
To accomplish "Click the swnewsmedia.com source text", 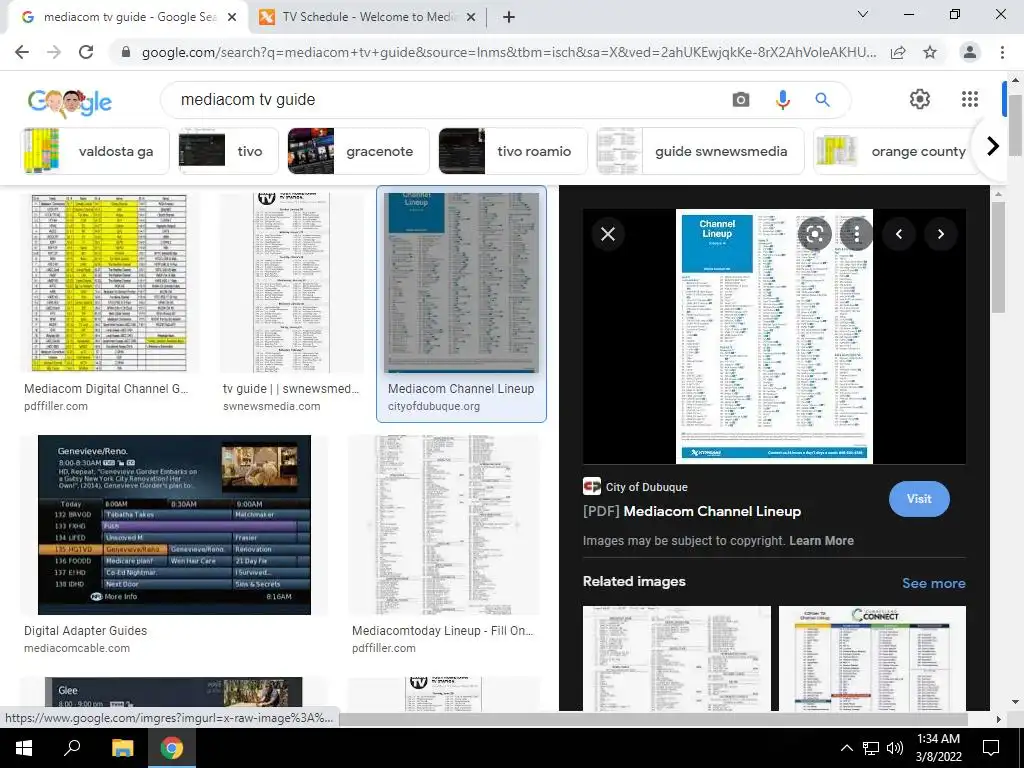I will tap(272, 406).
